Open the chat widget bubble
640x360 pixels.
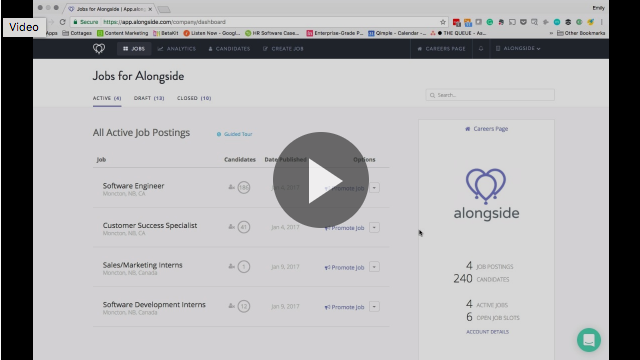589,340
